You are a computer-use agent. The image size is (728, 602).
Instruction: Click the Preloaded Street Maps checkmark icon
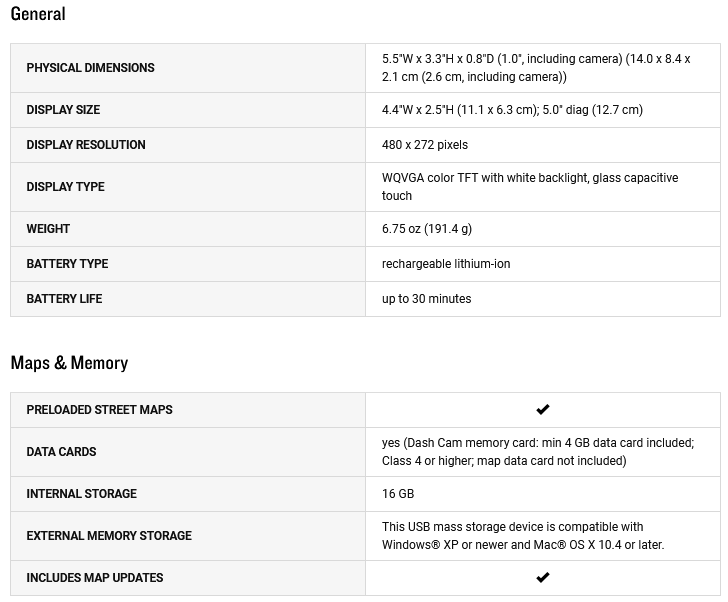543,410
